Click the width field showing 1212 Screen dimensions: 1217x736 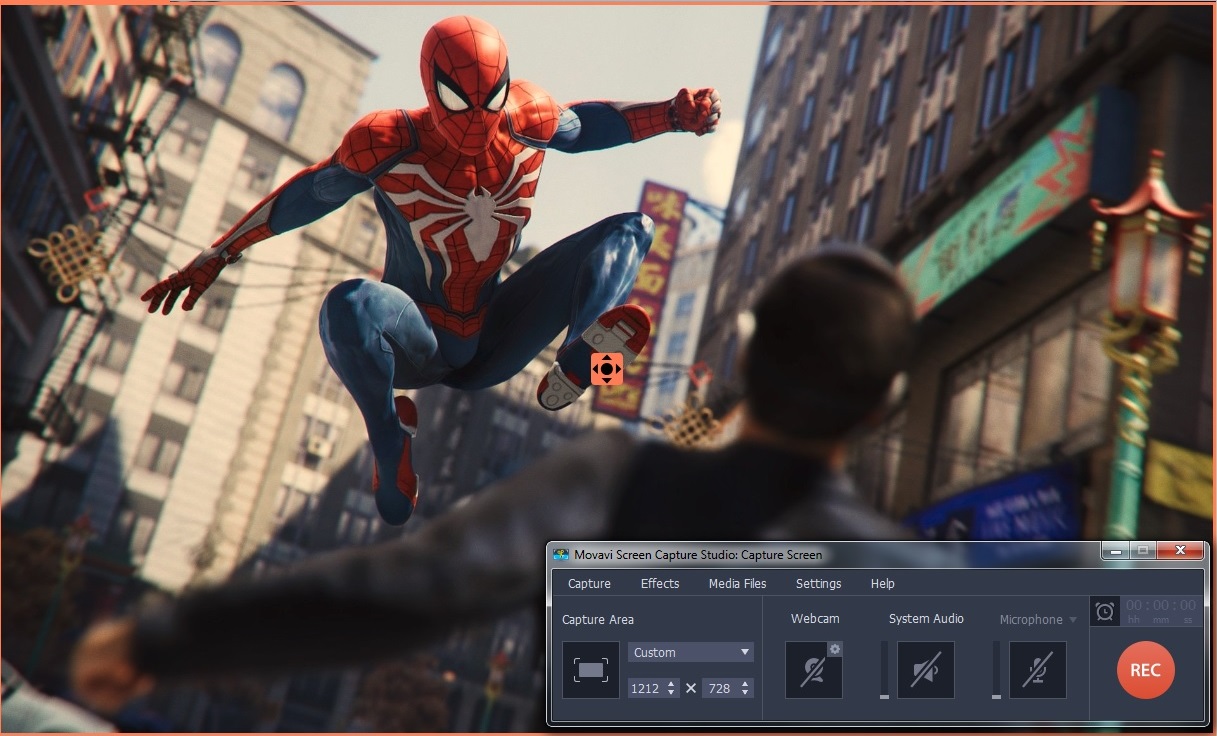[646, 688]
